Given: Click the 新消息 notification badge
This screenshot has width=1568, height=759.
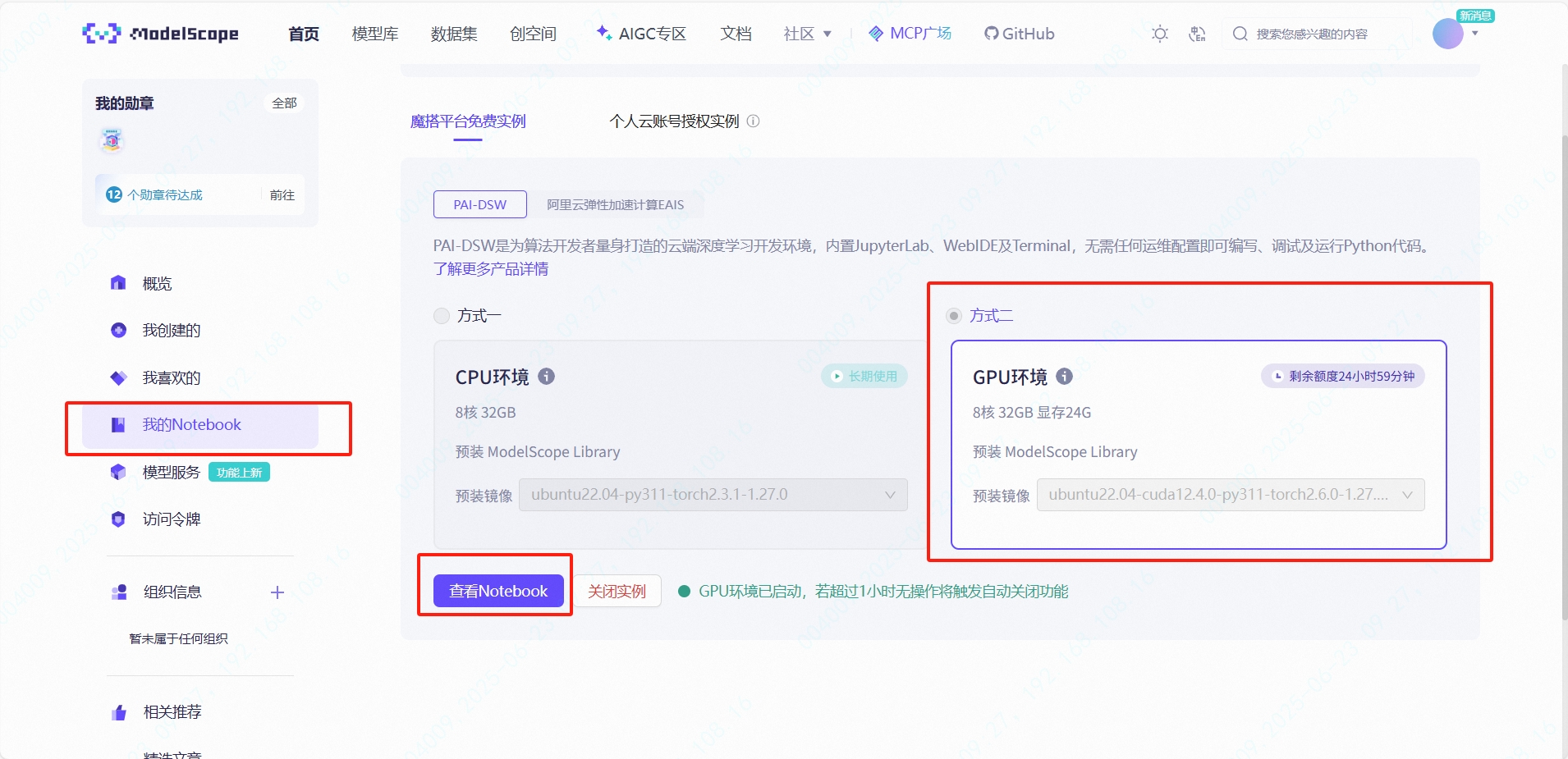Looking at the screenshot, I should (x=1475, y=16).
